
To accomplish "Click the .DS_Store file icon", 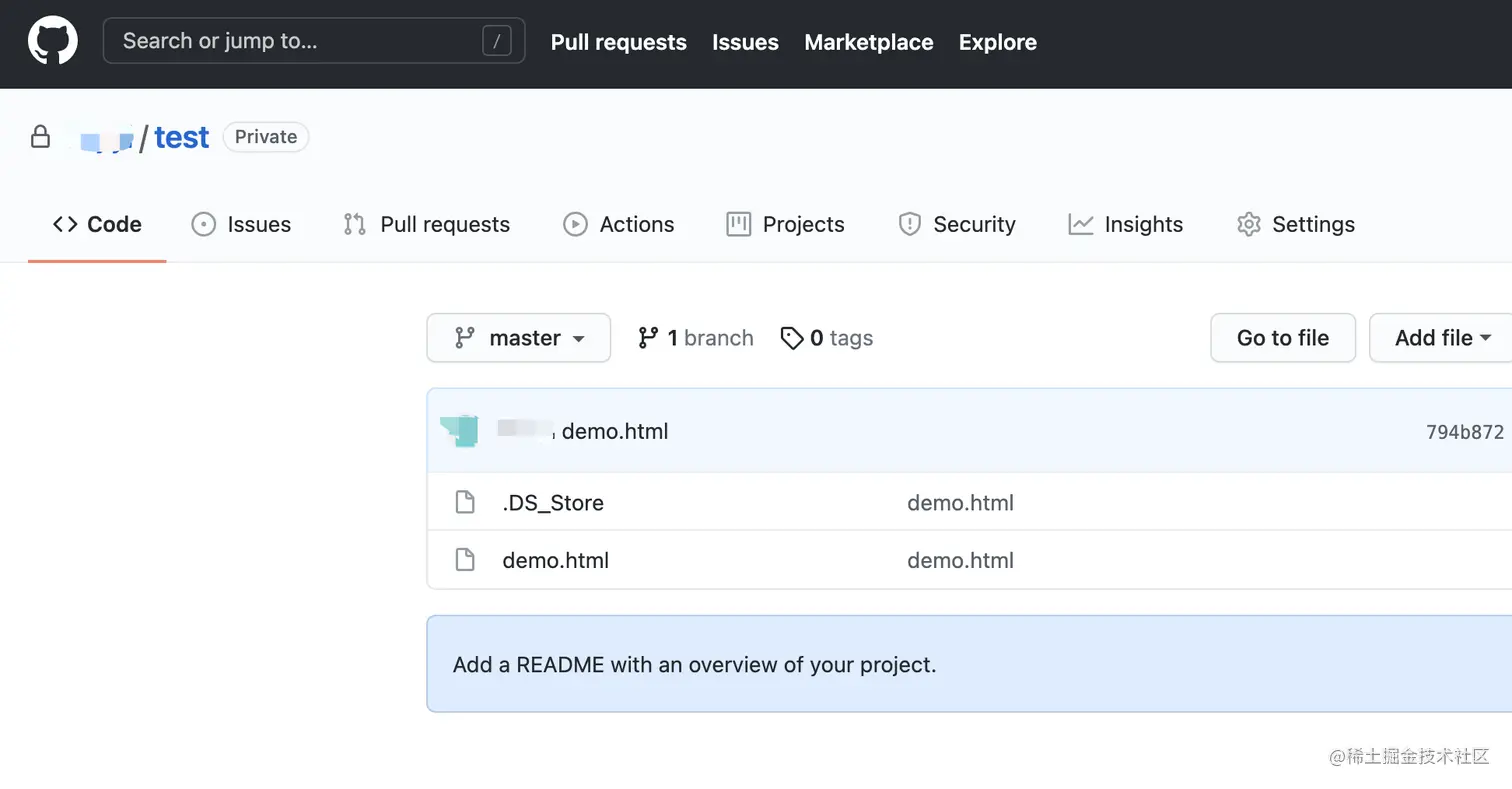I will (x=465, y=502).
